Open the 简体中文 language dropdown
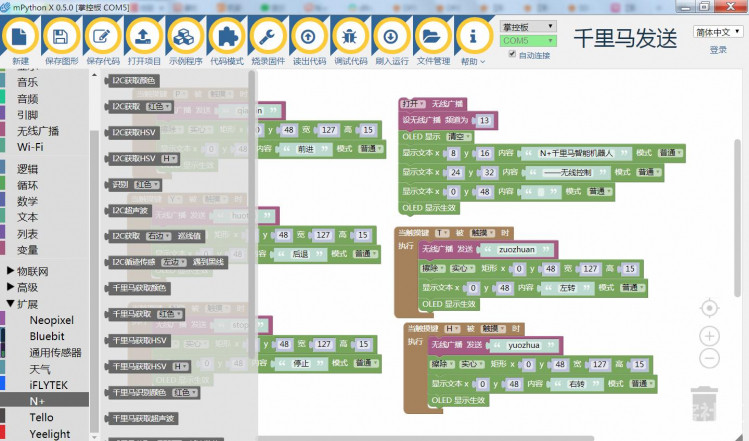The width and height of the screenshot is (749, 441). [x=717, y=32]
